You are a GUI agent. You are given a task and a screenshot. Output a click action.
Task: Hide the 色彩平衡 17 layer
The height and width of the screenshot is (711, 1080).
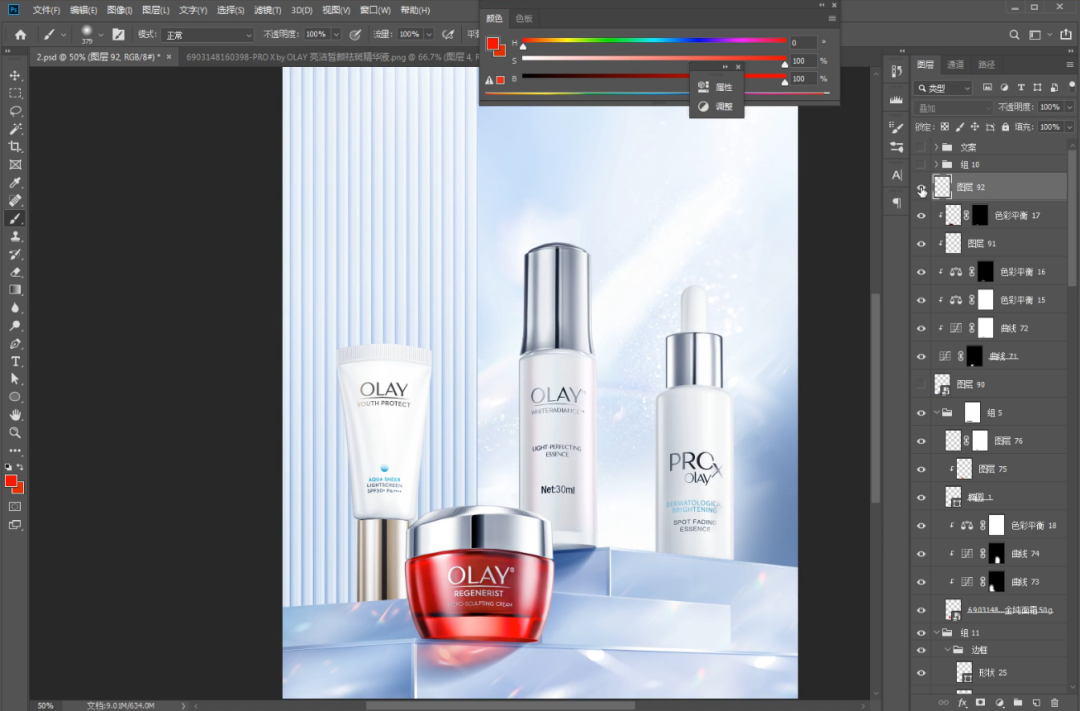[x=922, y=216]
